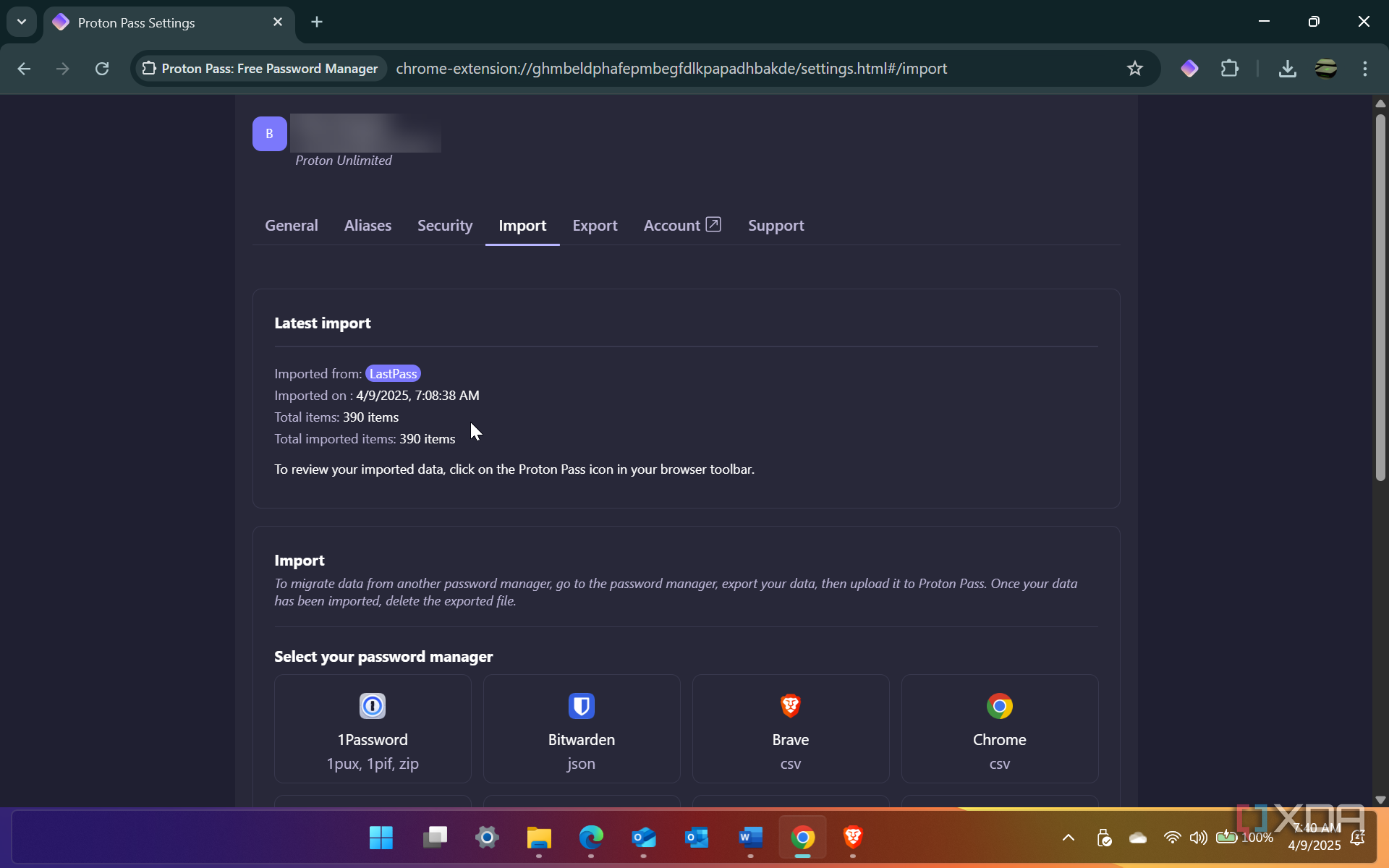
Task: Open the Export tab
Action: [x=595, y=226]
